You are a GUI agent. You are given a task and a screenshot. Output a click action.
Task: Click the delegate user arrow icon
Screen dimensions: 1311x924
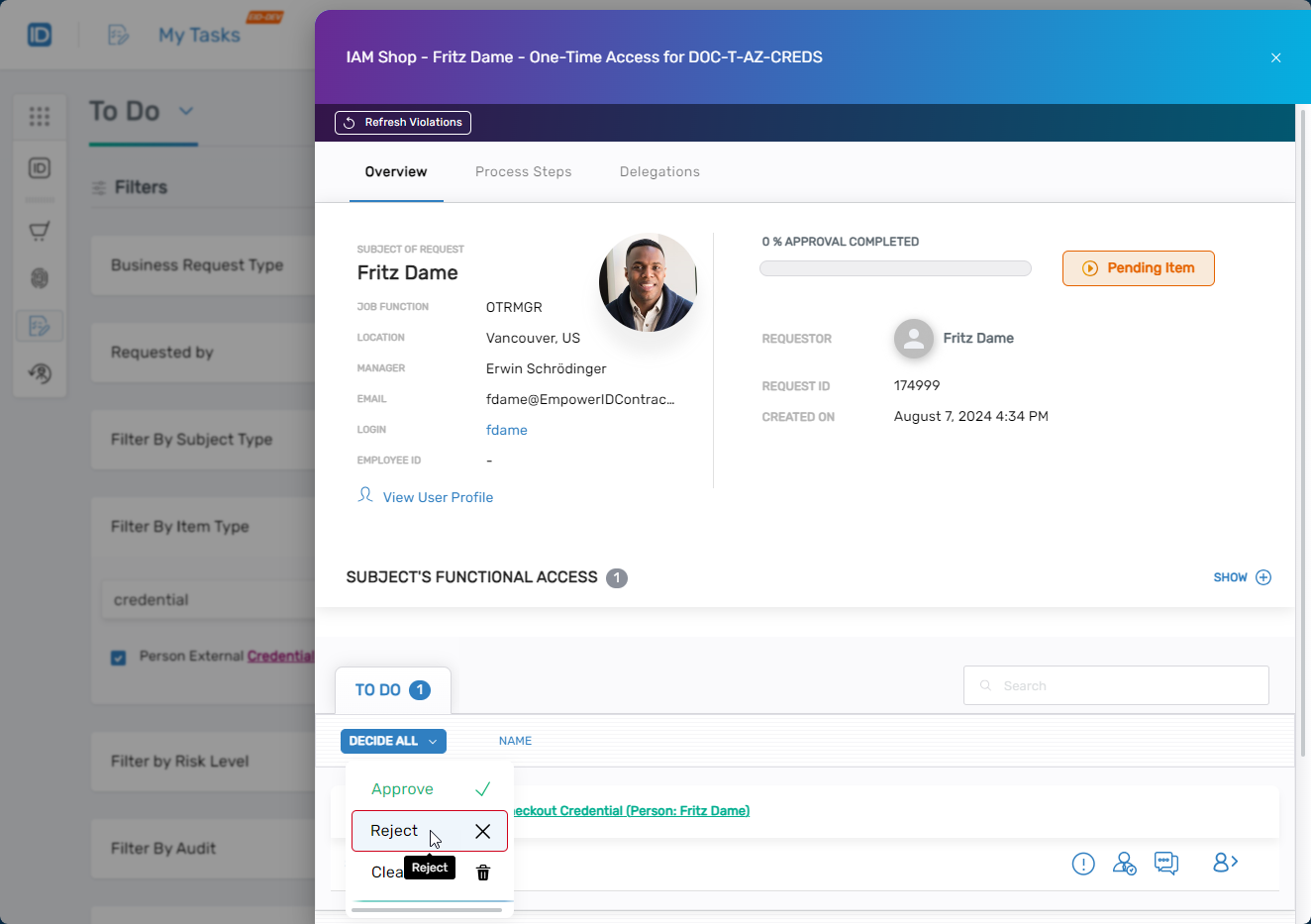1225,863
